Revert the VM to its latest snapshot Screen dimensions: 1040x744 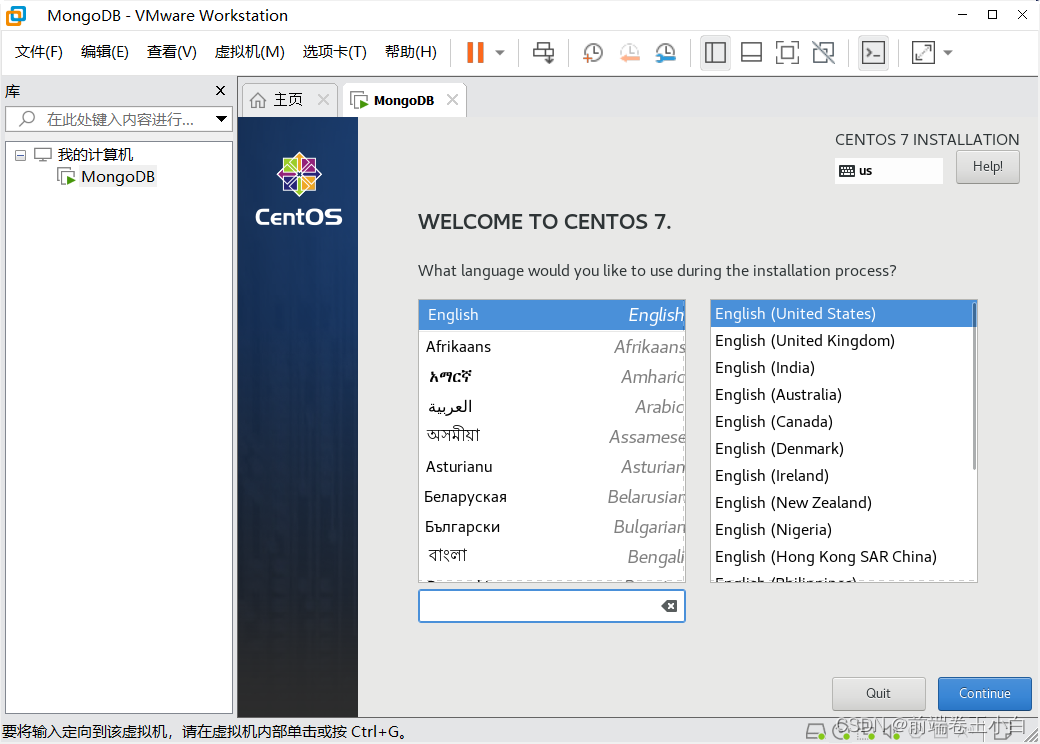[629, 52]
